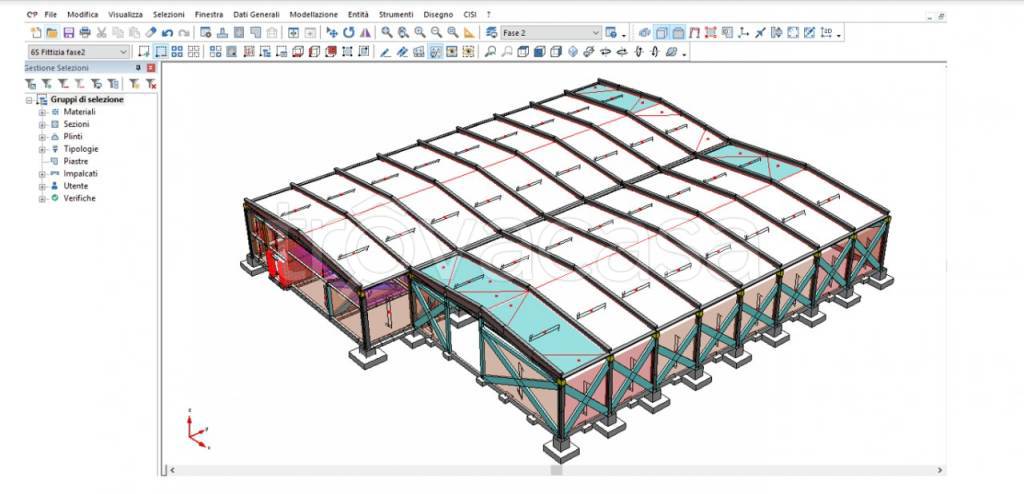Open the Modifica menu
This screenshot has height=494, width=1024.
coord(83,14)
